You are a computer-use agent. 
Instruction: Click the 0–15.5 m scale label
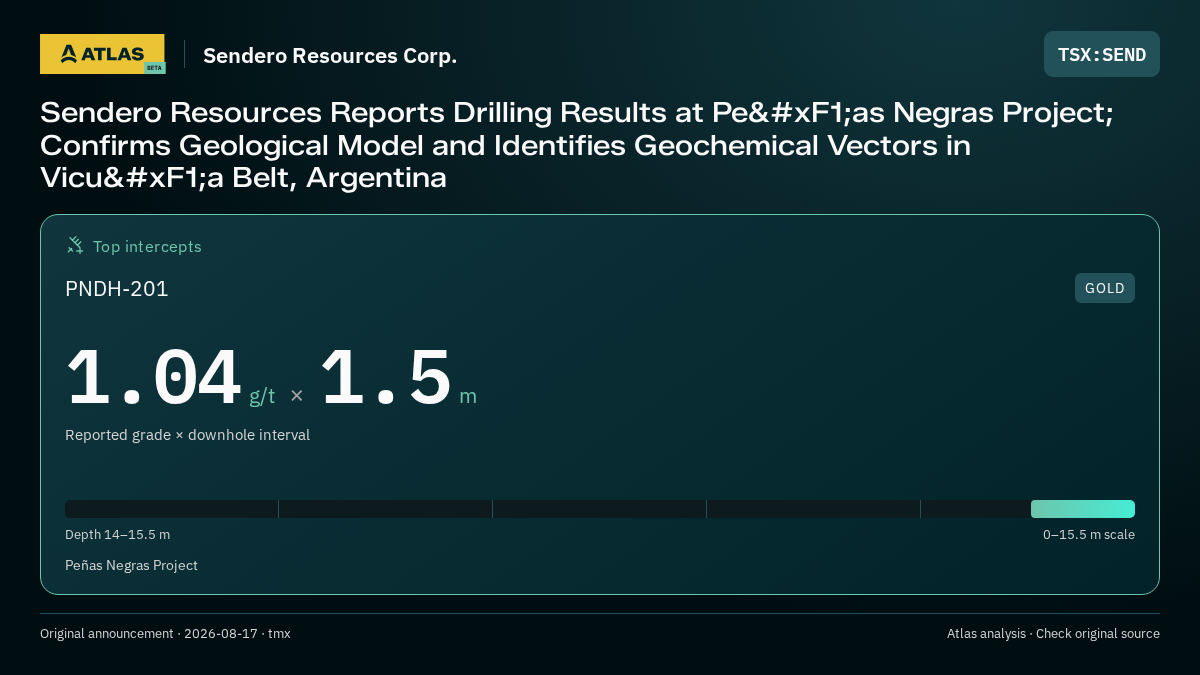coord(1089,535)
